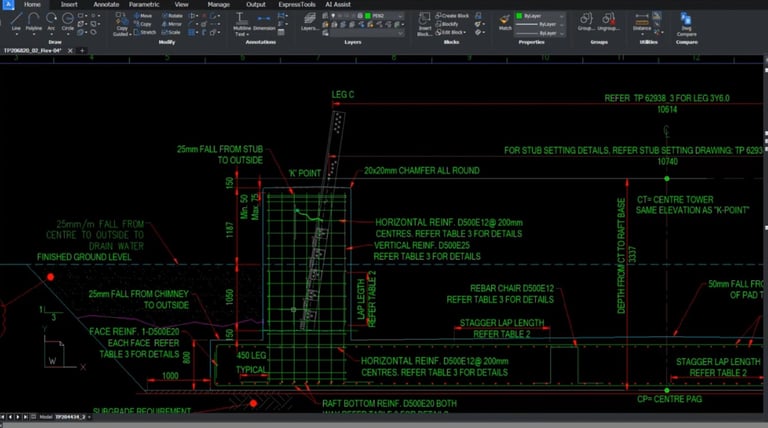Open the ExpressTools ribbon tab
Screen dimensions: 768x428
297,4
